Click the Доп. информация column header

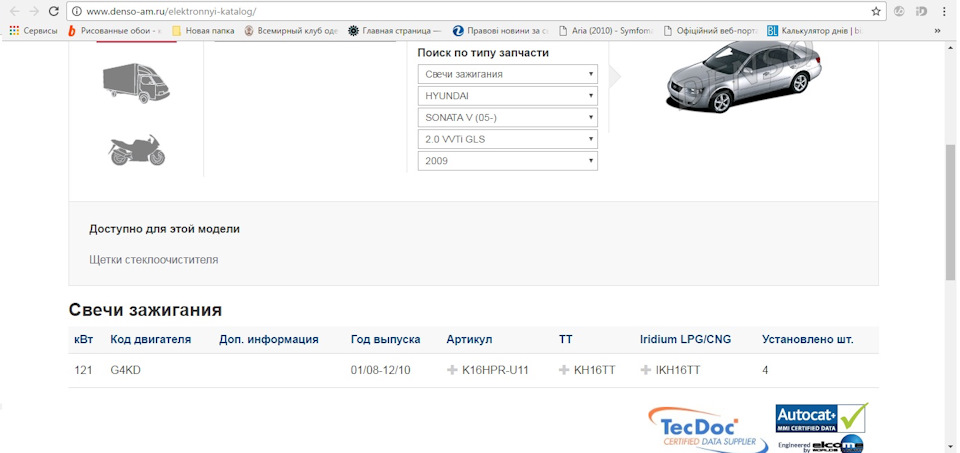coord(269,339)
